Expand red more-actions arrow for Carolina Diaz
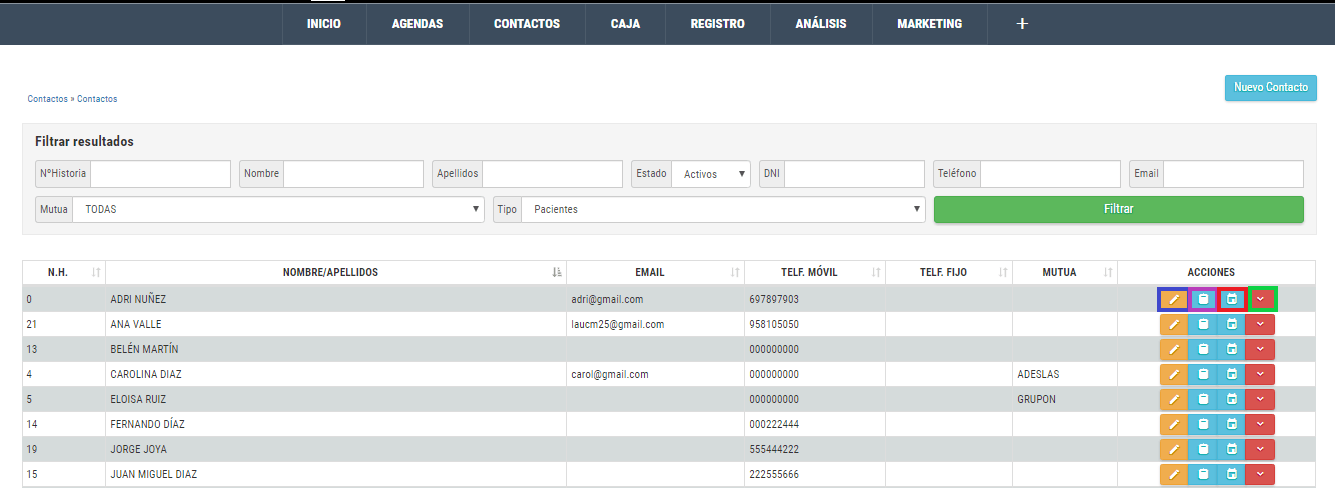This screenshot has width=1335, height=488. 1261,374
